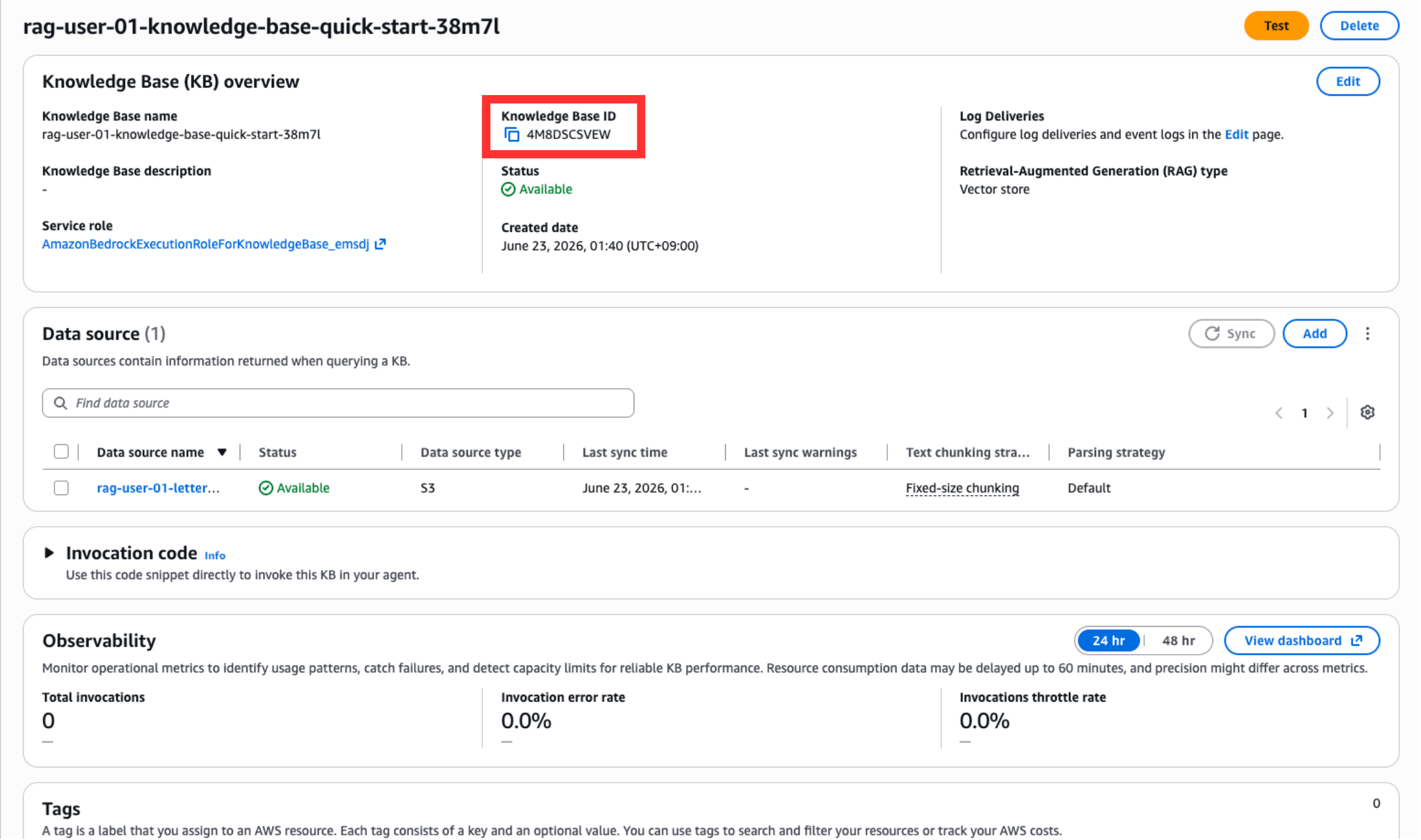Sync the data source
This screenshot has width=1421, height=840.
[1231, 334]
